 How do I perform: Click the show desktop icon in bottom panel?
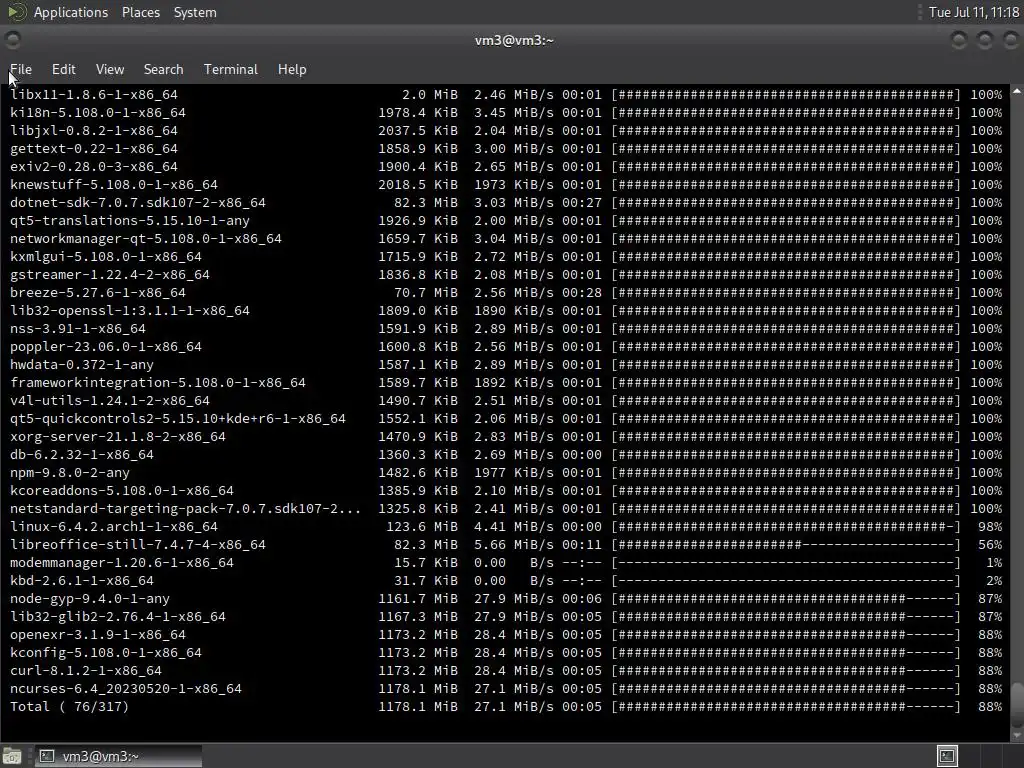coord(12,756)
